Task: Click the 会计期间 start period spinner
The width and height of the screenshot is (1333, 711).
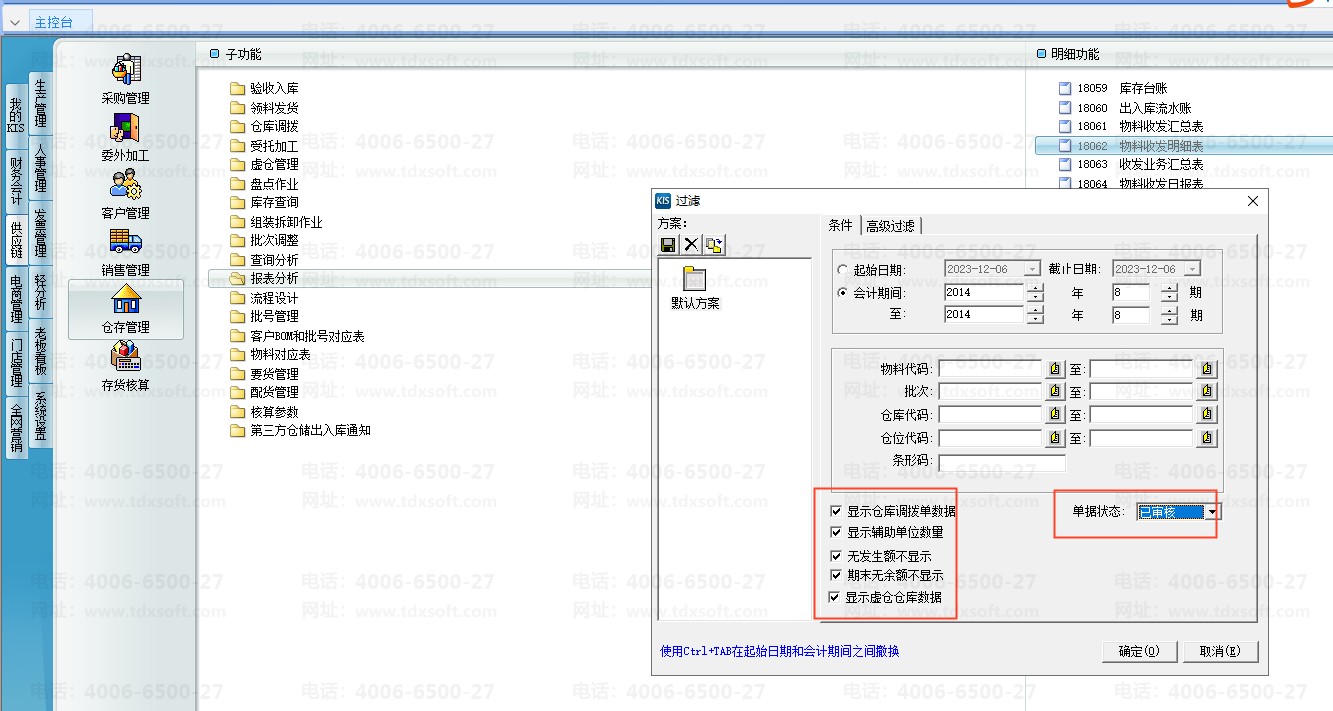Action: click(x=1170, y=293)
